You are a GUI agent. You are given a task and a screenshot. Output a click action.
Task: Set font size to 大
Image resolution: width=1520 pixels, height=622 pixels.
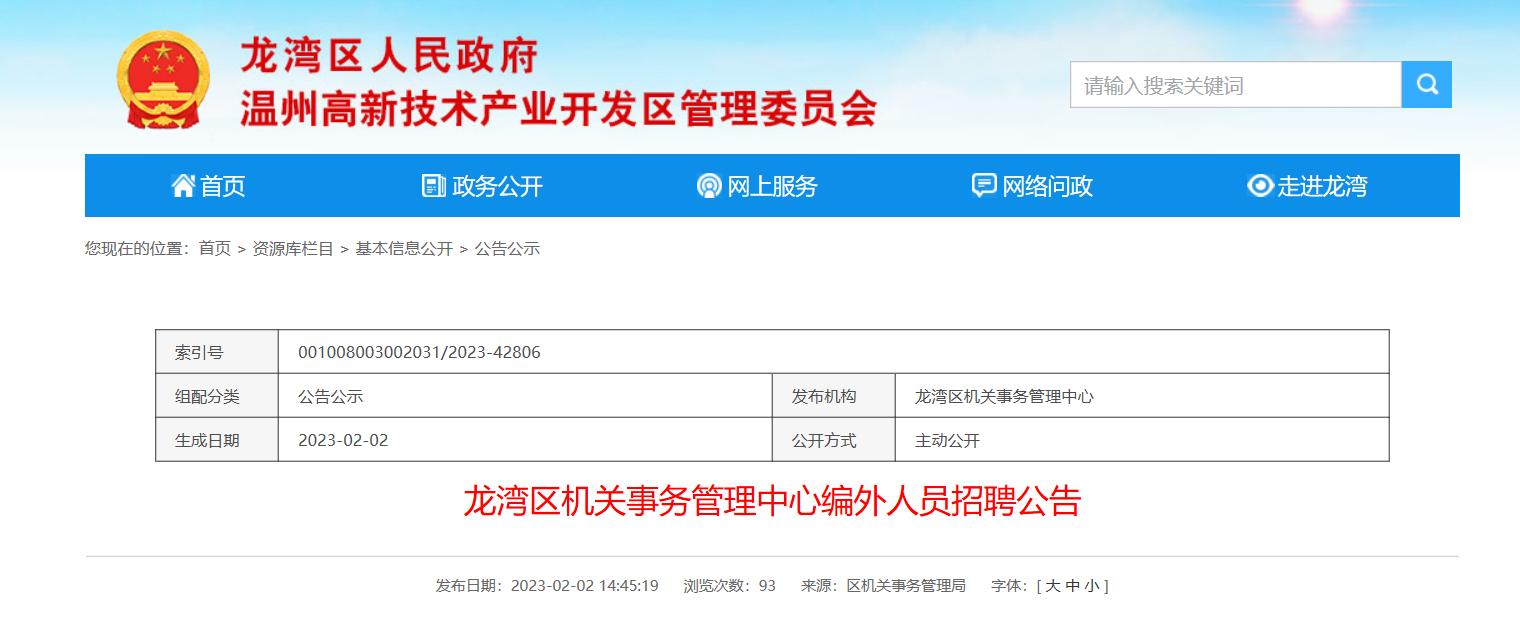pyautogui.click(x=1053, y=586)
